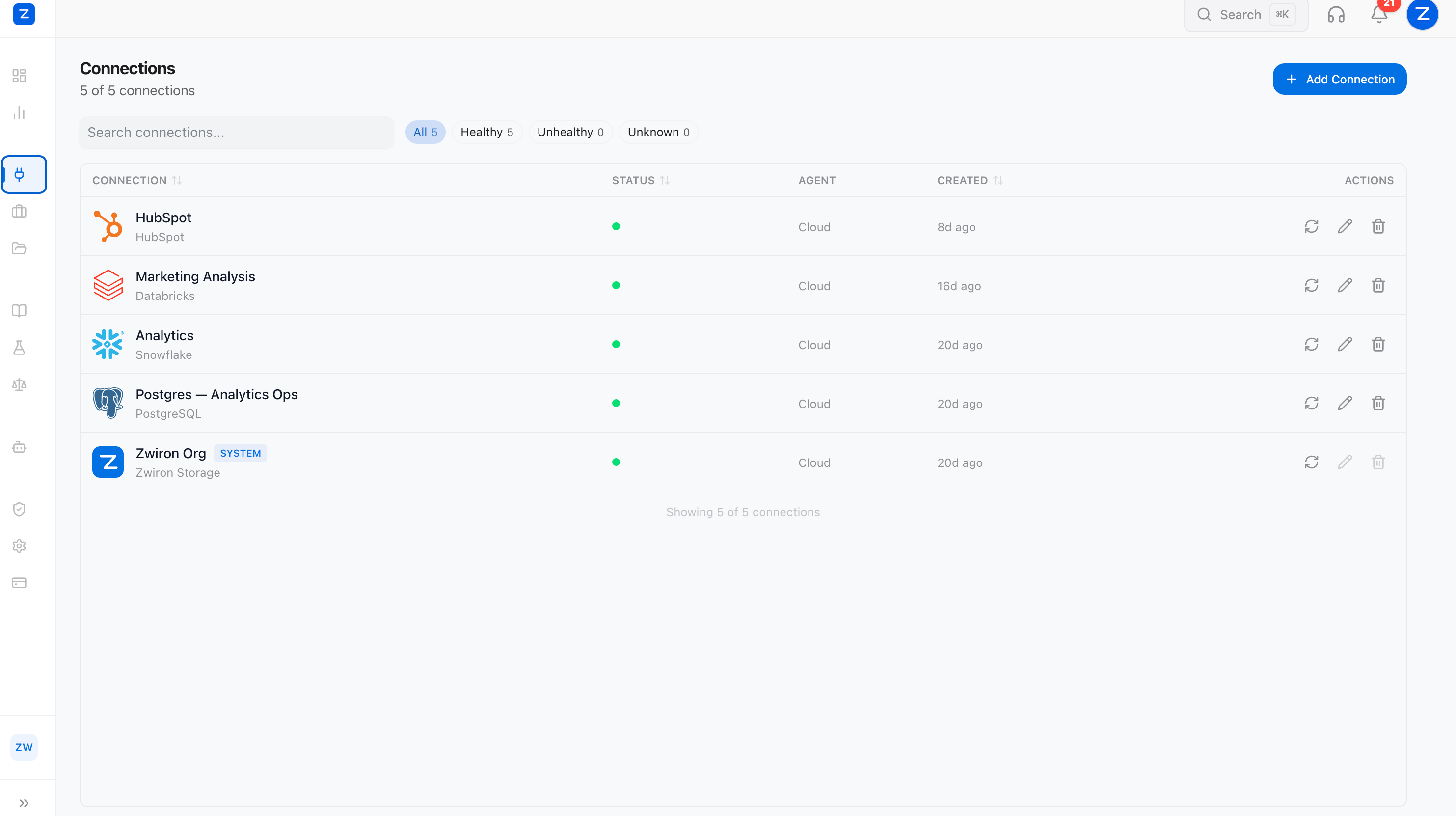Edit the HubSpot connection

(x=1345, y=227)
